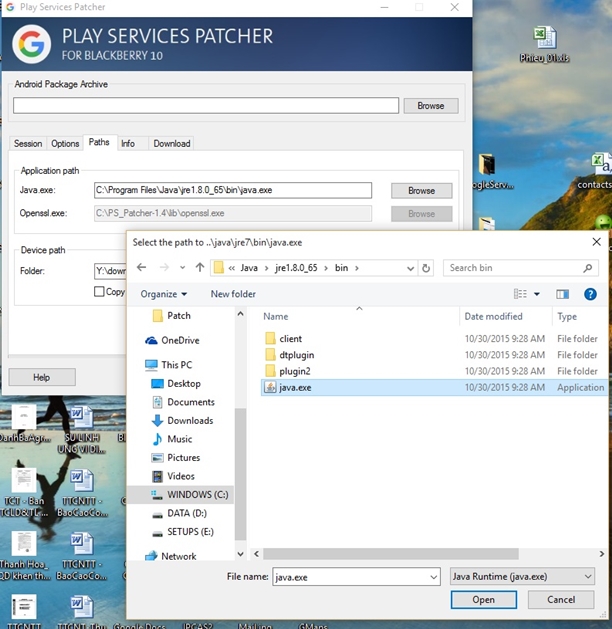Viewport: 612px width, 629px height.
Task: Select OneDrive in navigation pane
Action: tap(180, 340)
